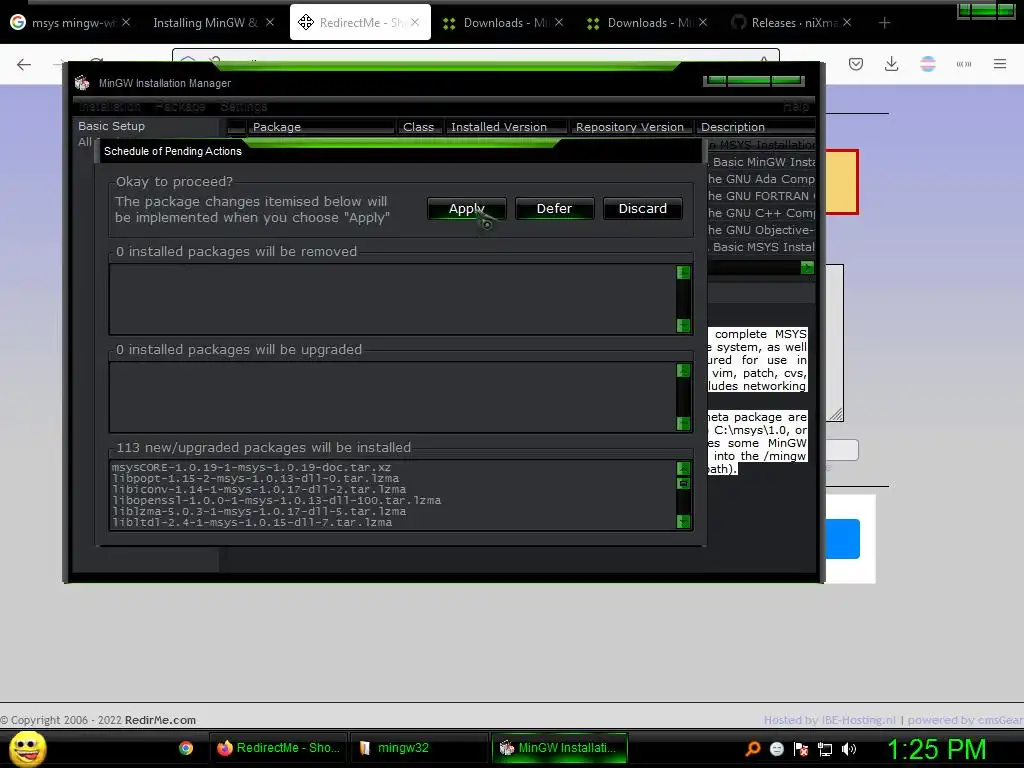The width and height of the screenshot is (1024, 768).
Task: Discard the scheduled package changes
Action: coord(643,208)
